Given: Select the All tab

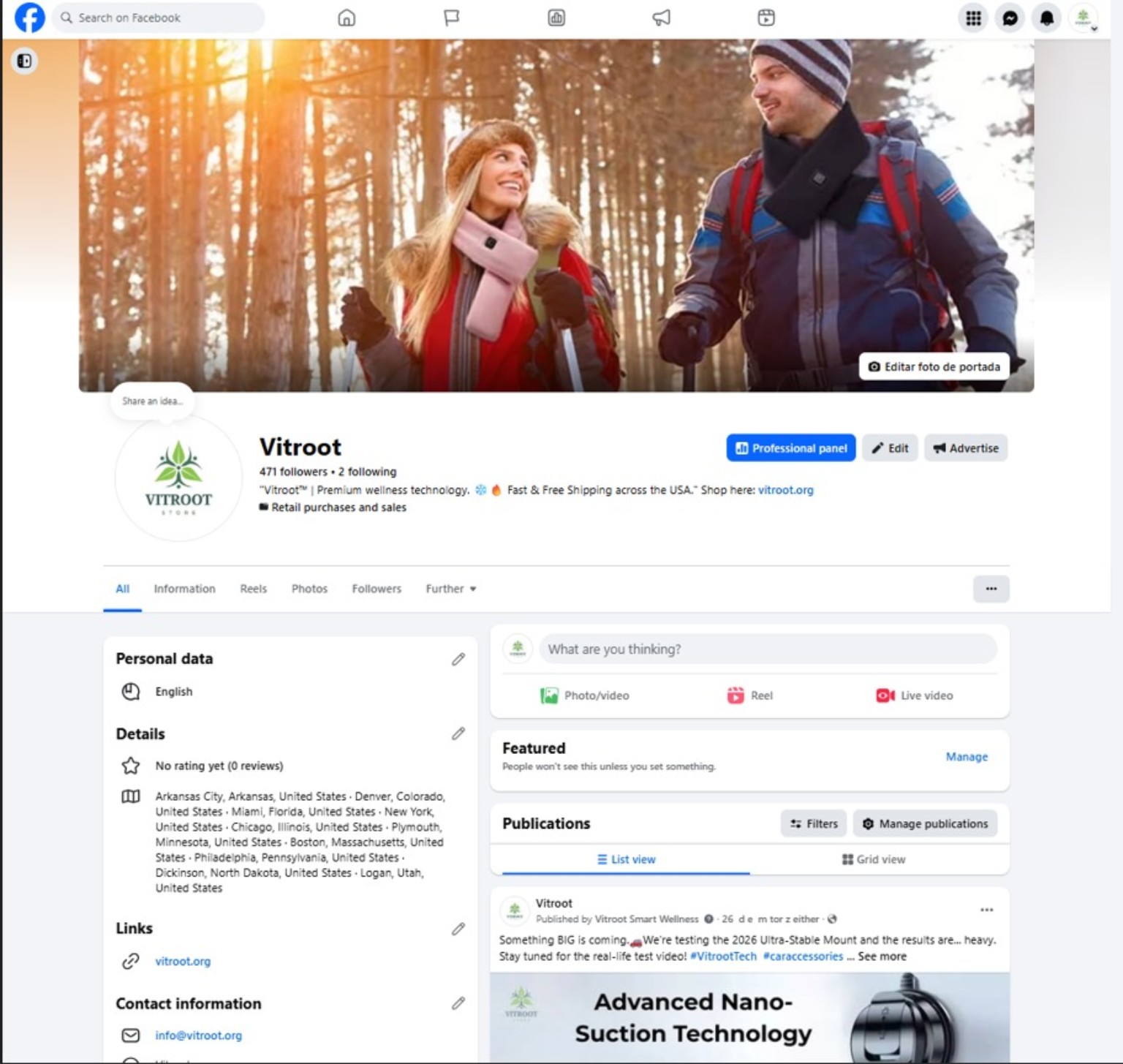Looking at the screenshot, I should (x=122, y=589).
